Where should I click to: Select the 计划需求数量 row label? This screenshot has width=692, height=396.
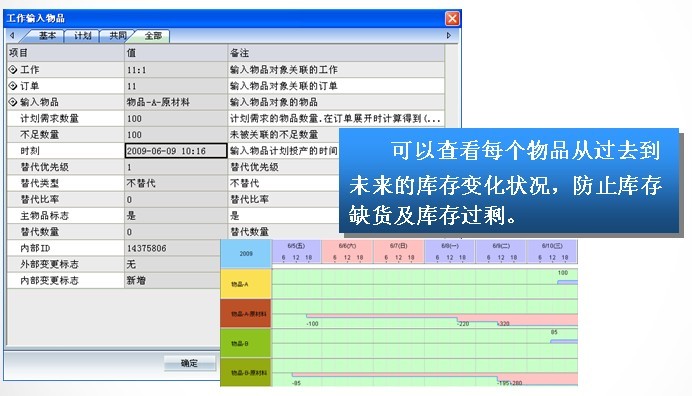(x=49, y=118)
